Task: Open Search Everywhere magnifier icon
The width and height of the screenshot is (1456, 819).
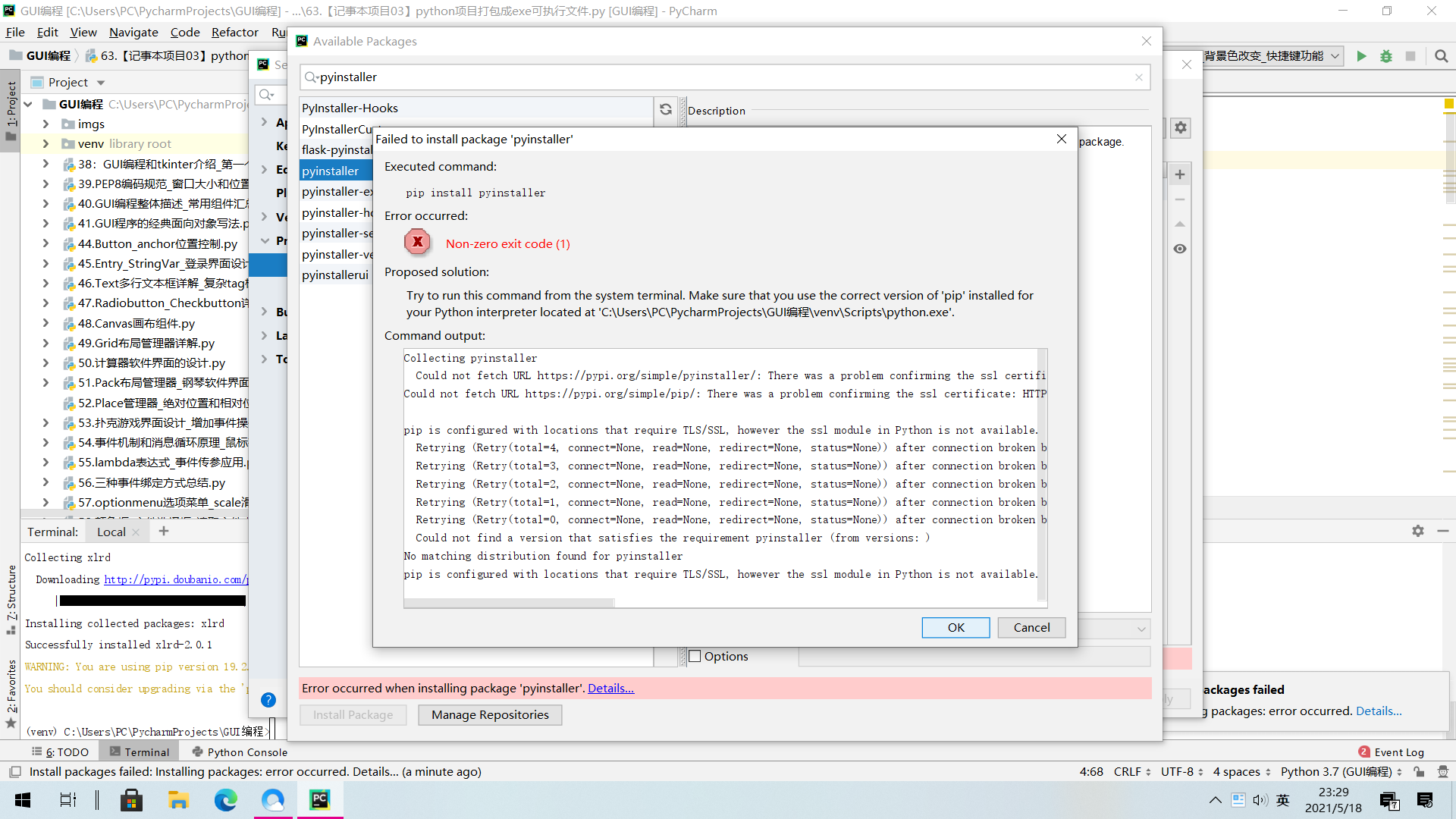Action: [1442, 56]
